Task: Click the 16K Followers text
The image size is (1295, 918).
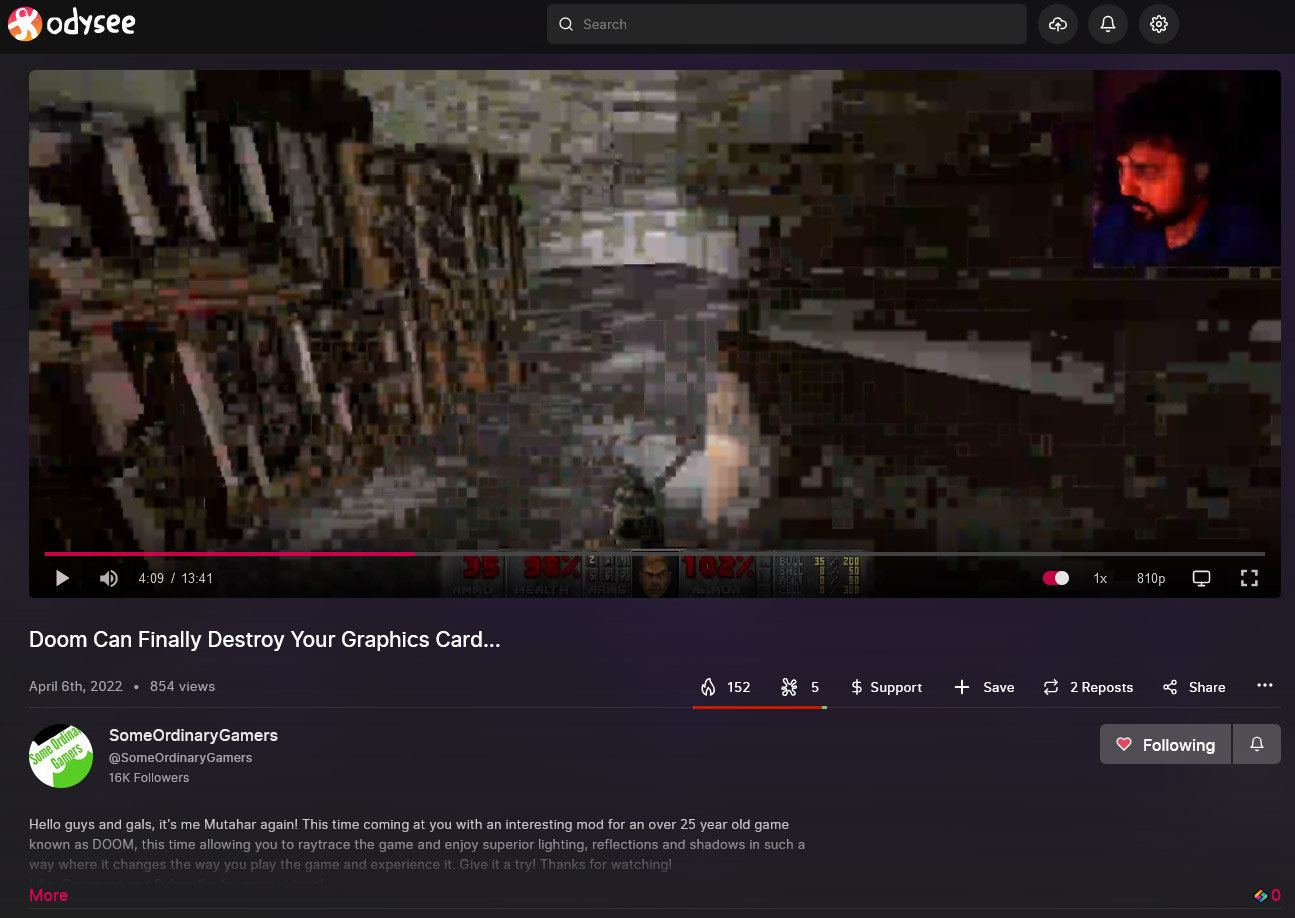Action: point(149,778)
